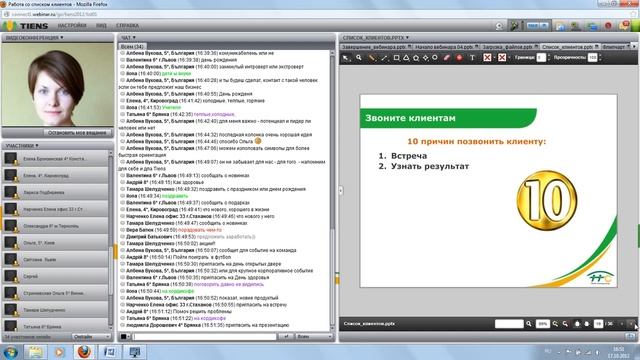
Task: Click the microphone settings icon in header
Action: click(x=514, y=26)
